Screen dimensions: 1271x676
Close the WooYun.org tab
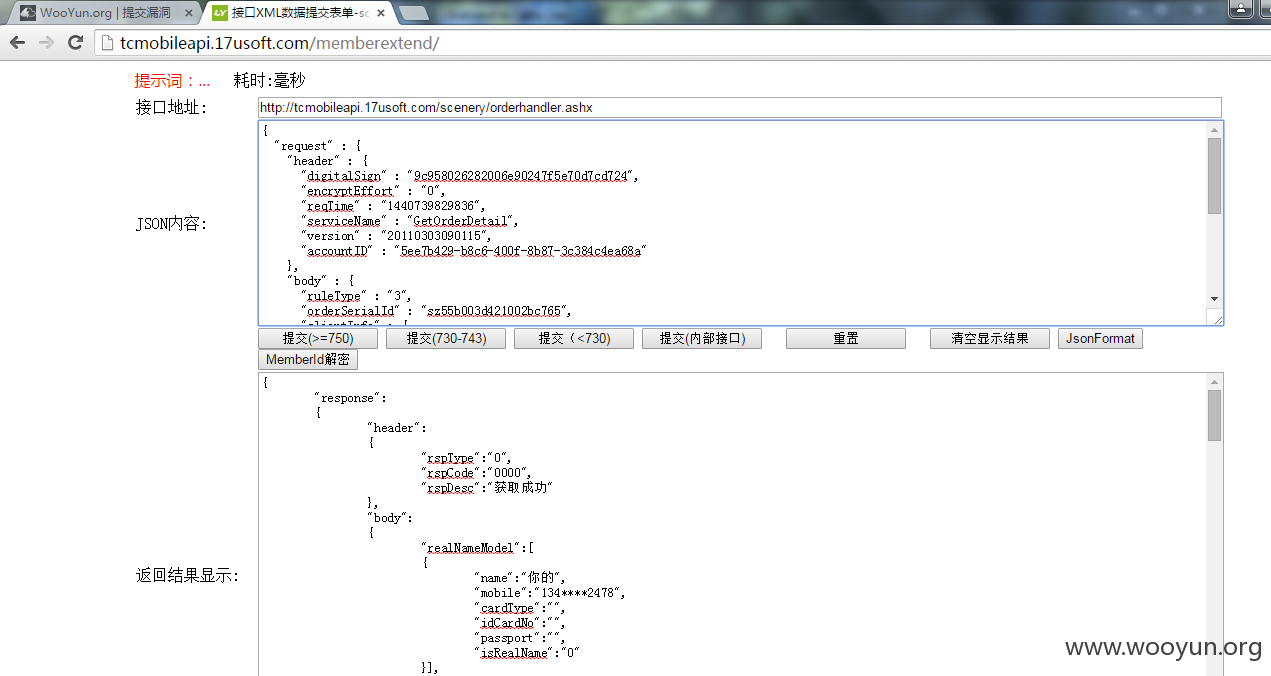pyautogui.click(x=188, y=13)
